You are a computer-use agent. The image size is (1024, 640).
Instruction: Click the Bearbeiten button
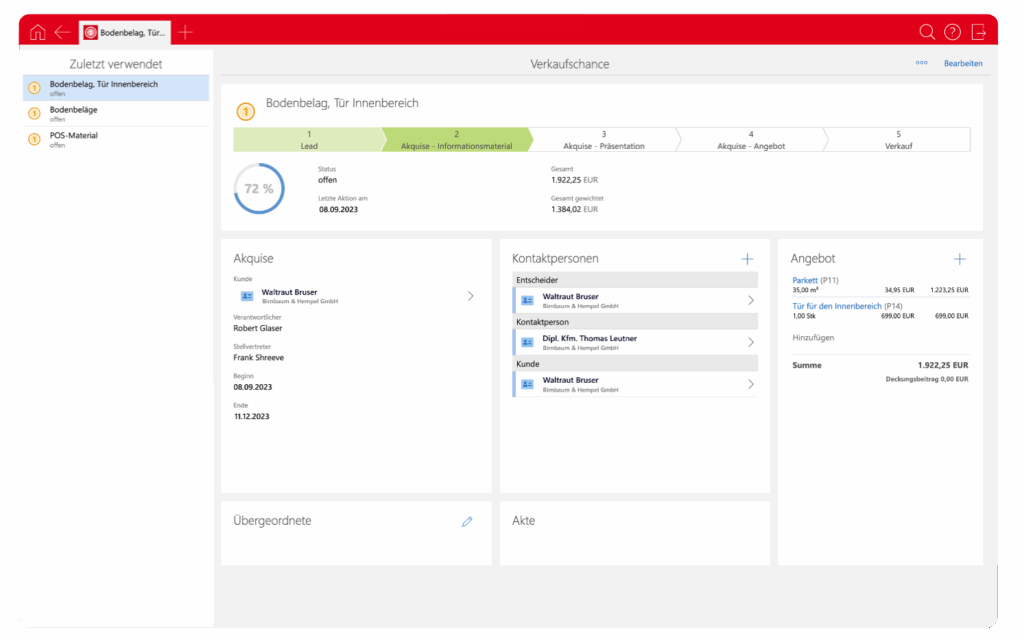(x=963, y=63)
